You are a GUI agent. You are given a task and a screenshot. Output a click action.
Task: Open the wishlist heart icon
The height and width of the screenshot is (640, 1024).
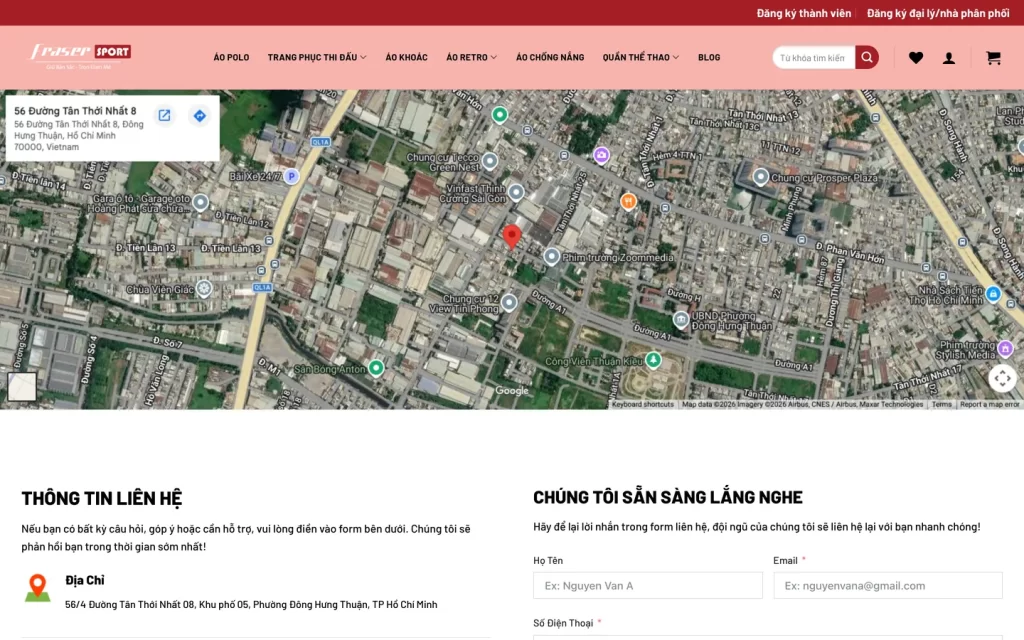(916, 58)
